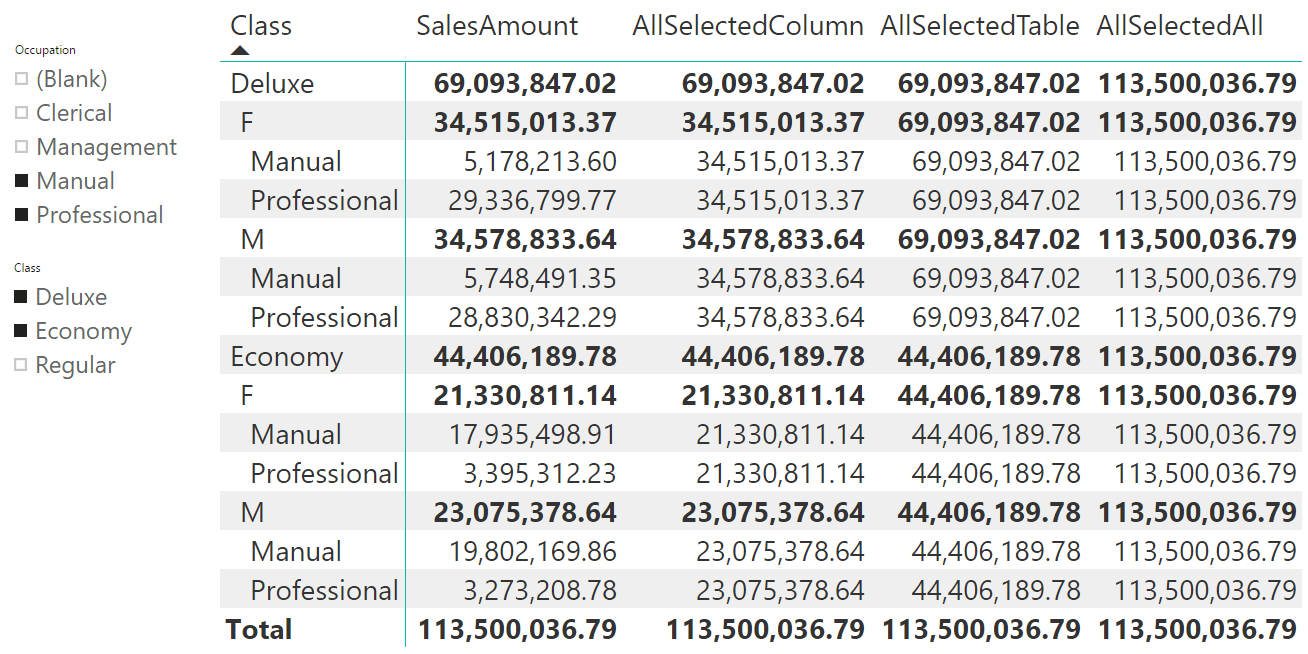
Task: Untick Economy in the Class slicer
Action: point(21,331)
